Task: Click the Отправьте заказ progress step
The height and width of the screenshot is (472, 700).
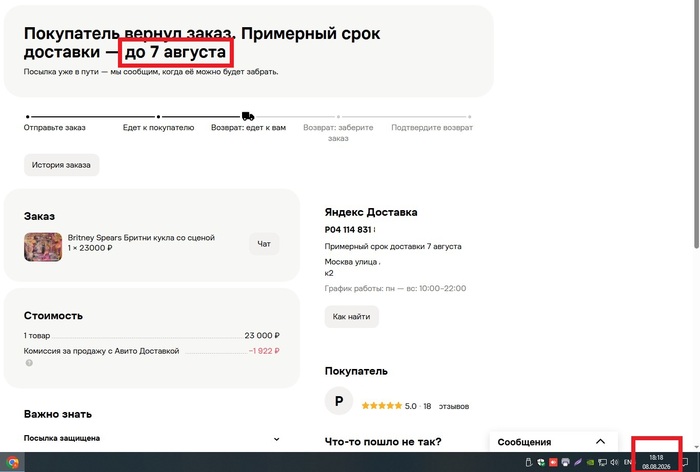Action: 54,127
